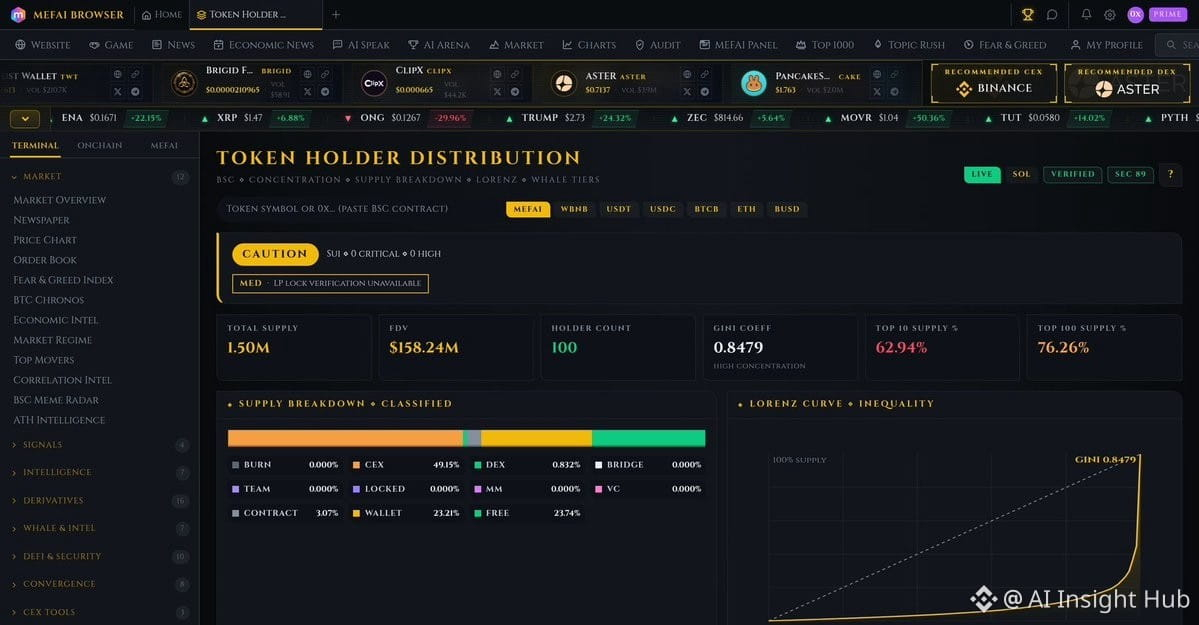This screenshot has height=625, width=1199.
Task: Open the AI Arena nav item
Action: 439,45
